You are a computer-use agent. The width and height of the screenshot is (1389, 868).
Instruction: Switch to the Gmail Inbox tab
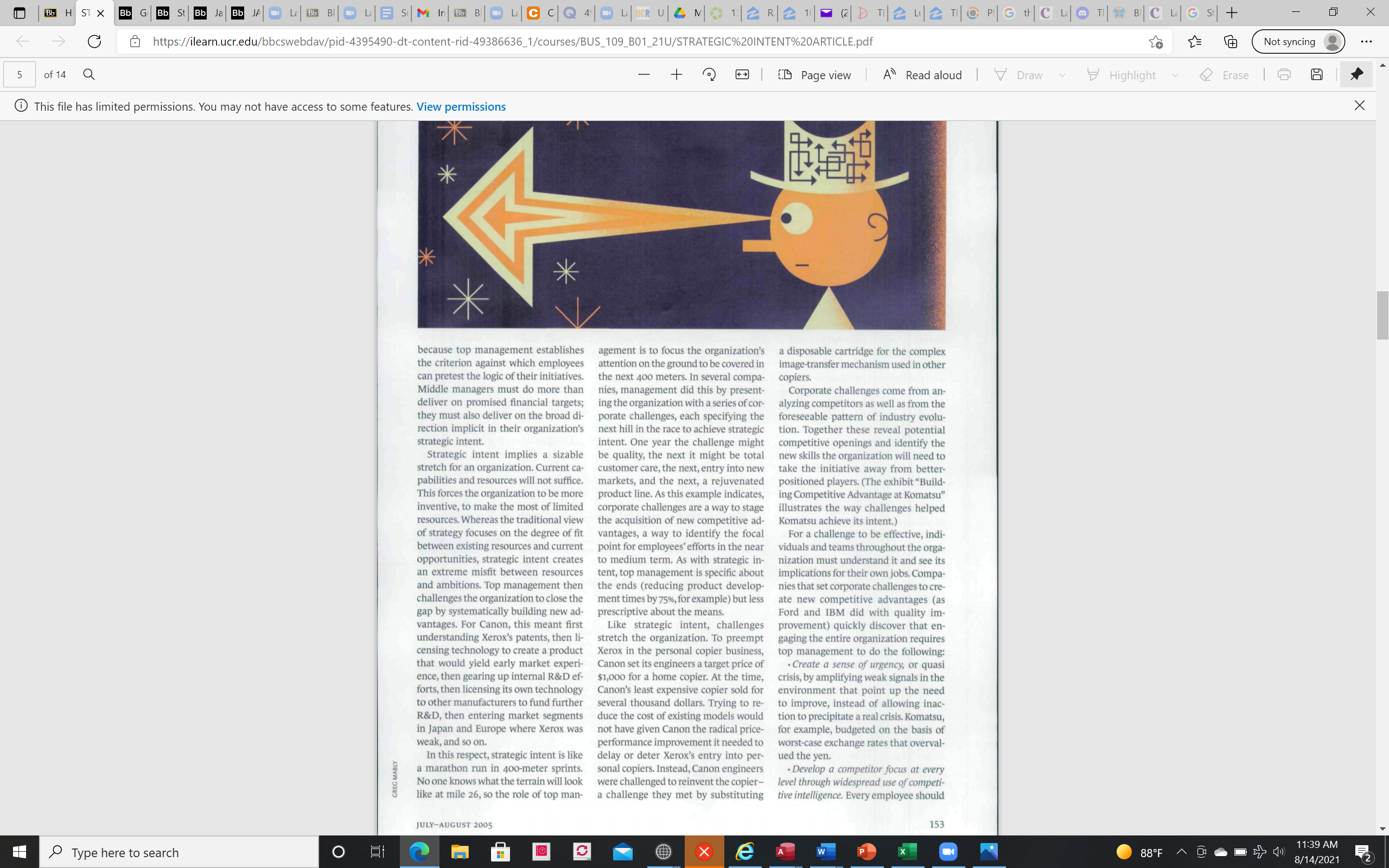pos(430,12)
